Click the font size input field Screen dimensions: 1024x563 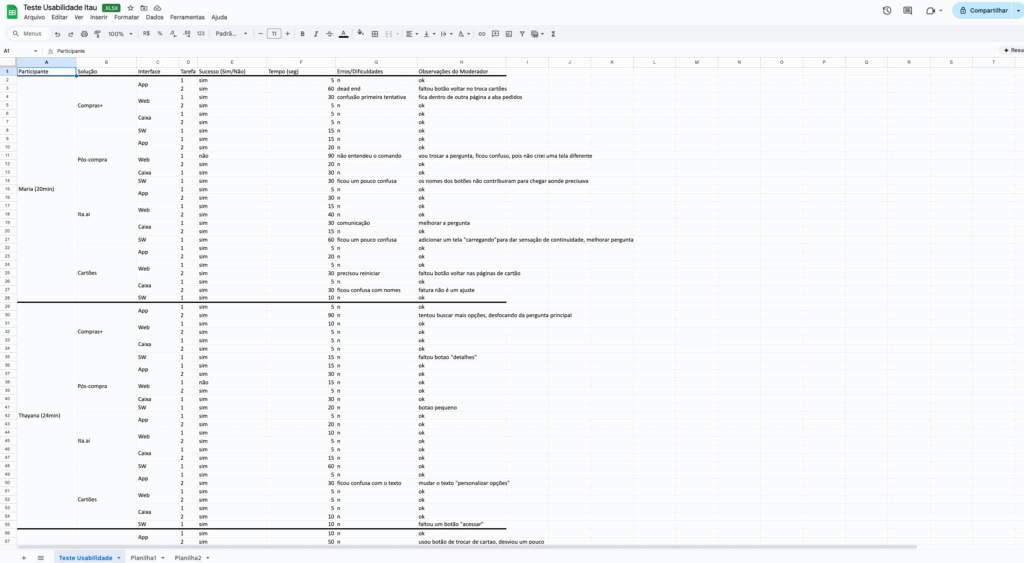click(274, 34)
